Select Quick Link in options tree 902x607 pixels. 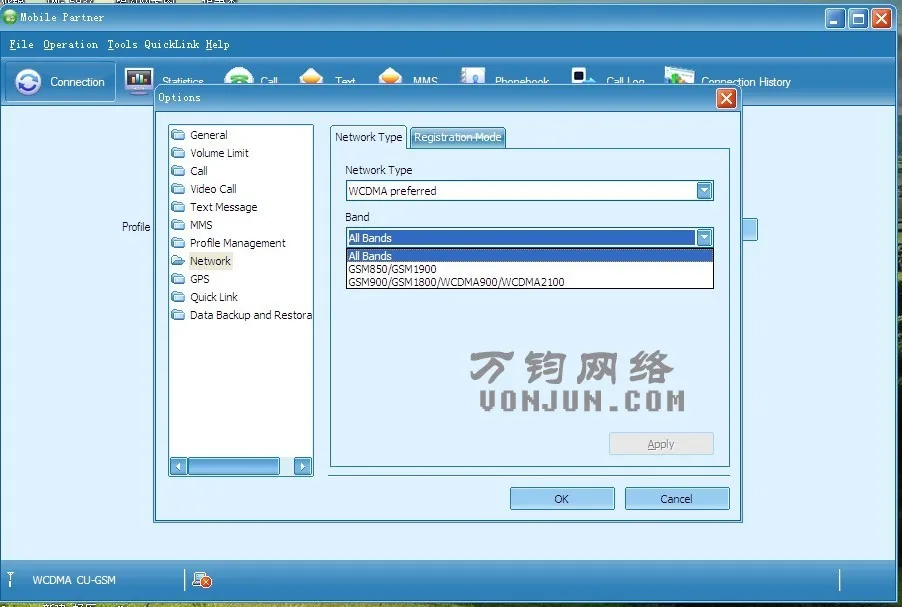click(x=213, y=297)
